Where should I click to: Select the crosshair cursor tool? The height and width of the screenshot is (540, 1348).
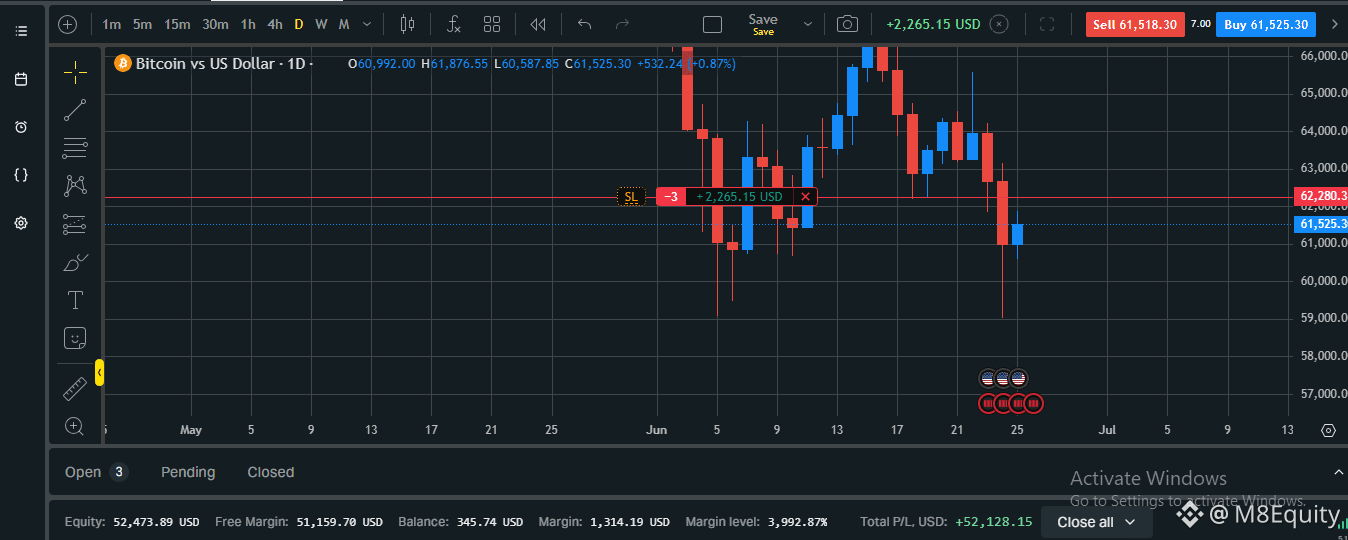click(x=75, y=71)
